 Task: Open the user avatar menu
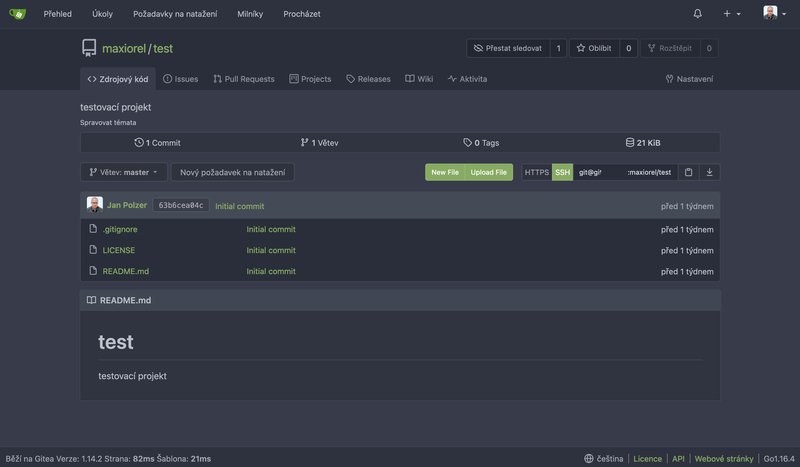pos(774,13)
